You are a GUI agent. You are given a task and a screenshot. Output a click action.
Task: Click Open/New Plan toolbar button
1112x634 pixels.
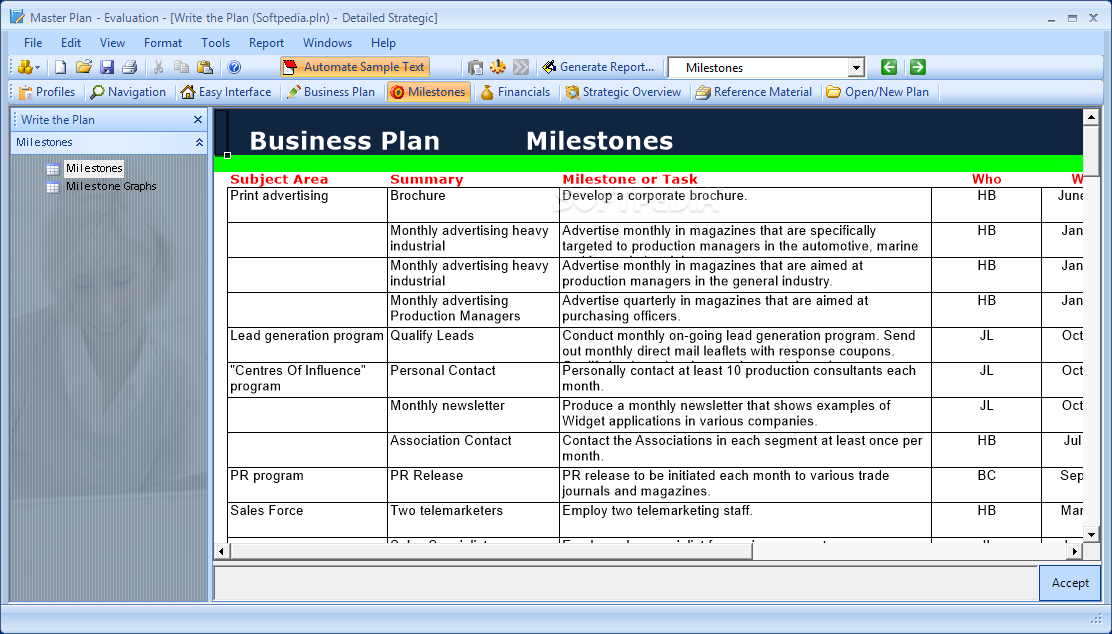(878, 92)
